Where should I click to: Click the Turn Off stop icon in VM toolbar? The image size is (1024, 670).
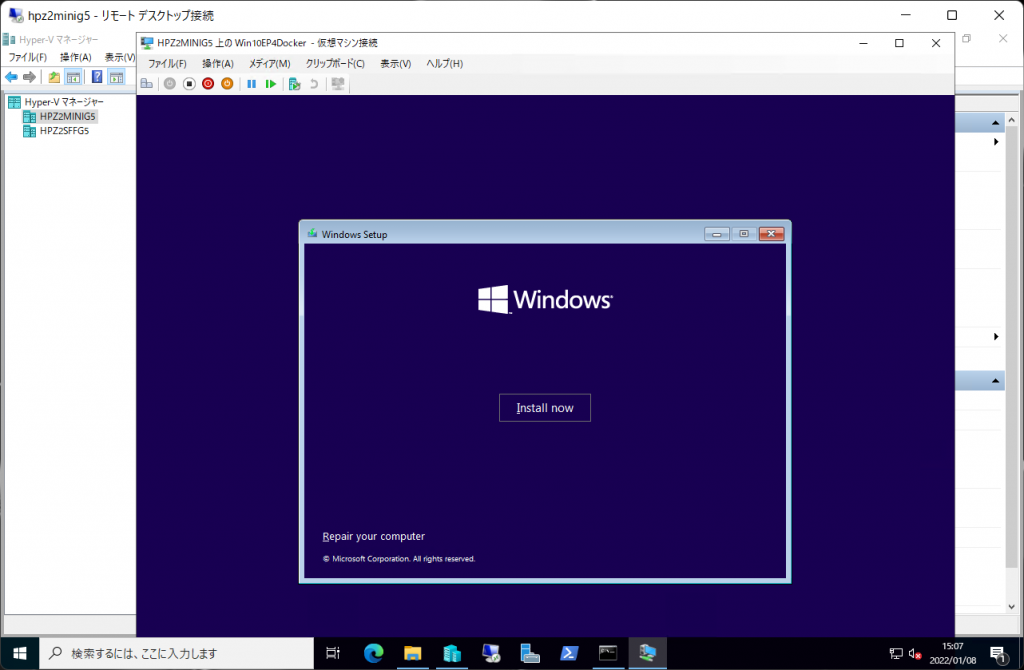click(189, 84)
